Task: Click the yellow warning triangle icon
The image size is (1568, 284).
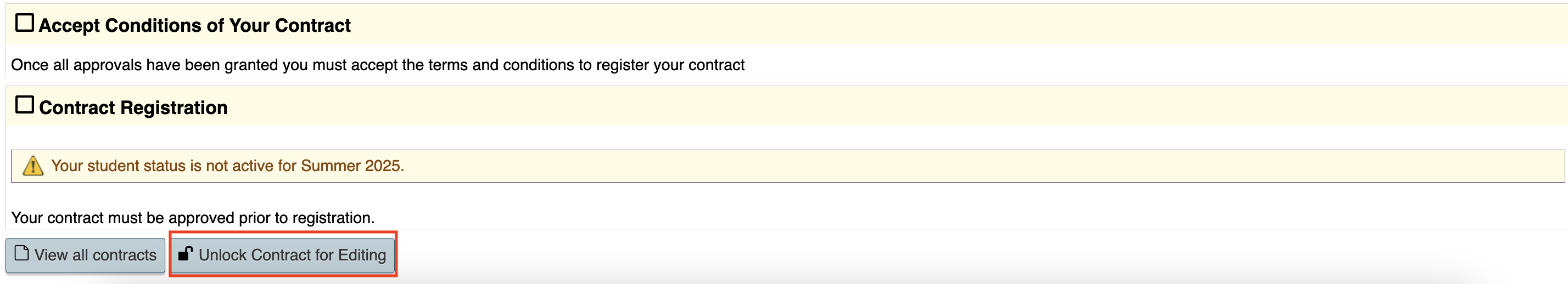Action: [x=33, y=166]
